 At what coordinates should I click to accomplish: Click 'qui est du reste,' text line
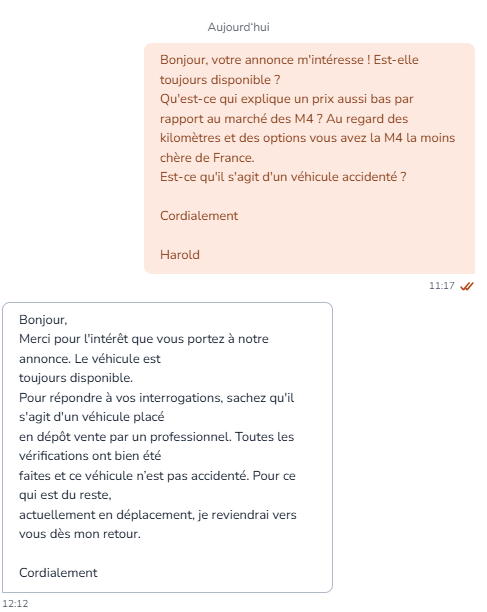(65, 495)
